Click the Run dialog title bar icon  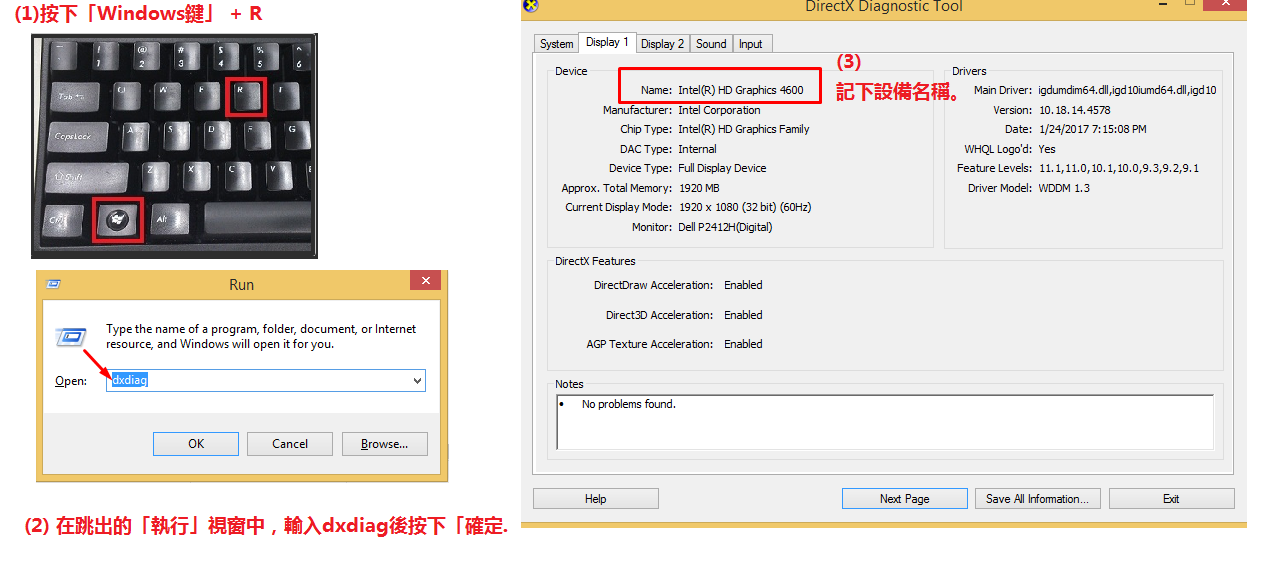pyautogui.click(x=51, y=285)
